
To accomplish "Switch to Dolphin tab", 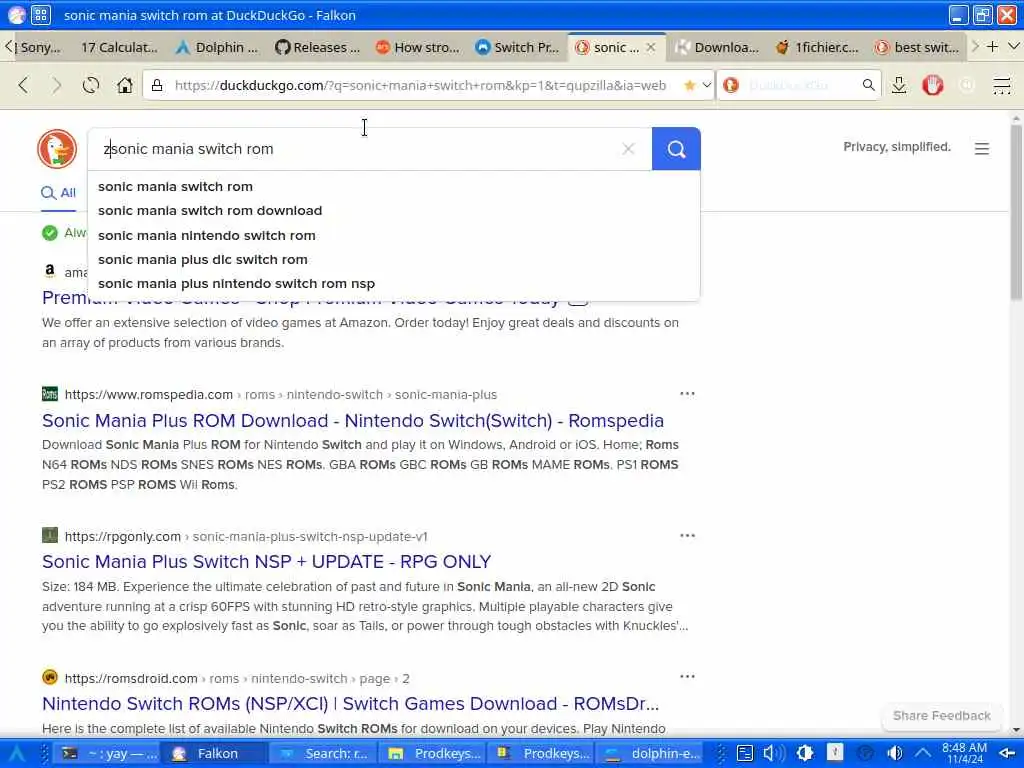I will click(x=217, y=47).
